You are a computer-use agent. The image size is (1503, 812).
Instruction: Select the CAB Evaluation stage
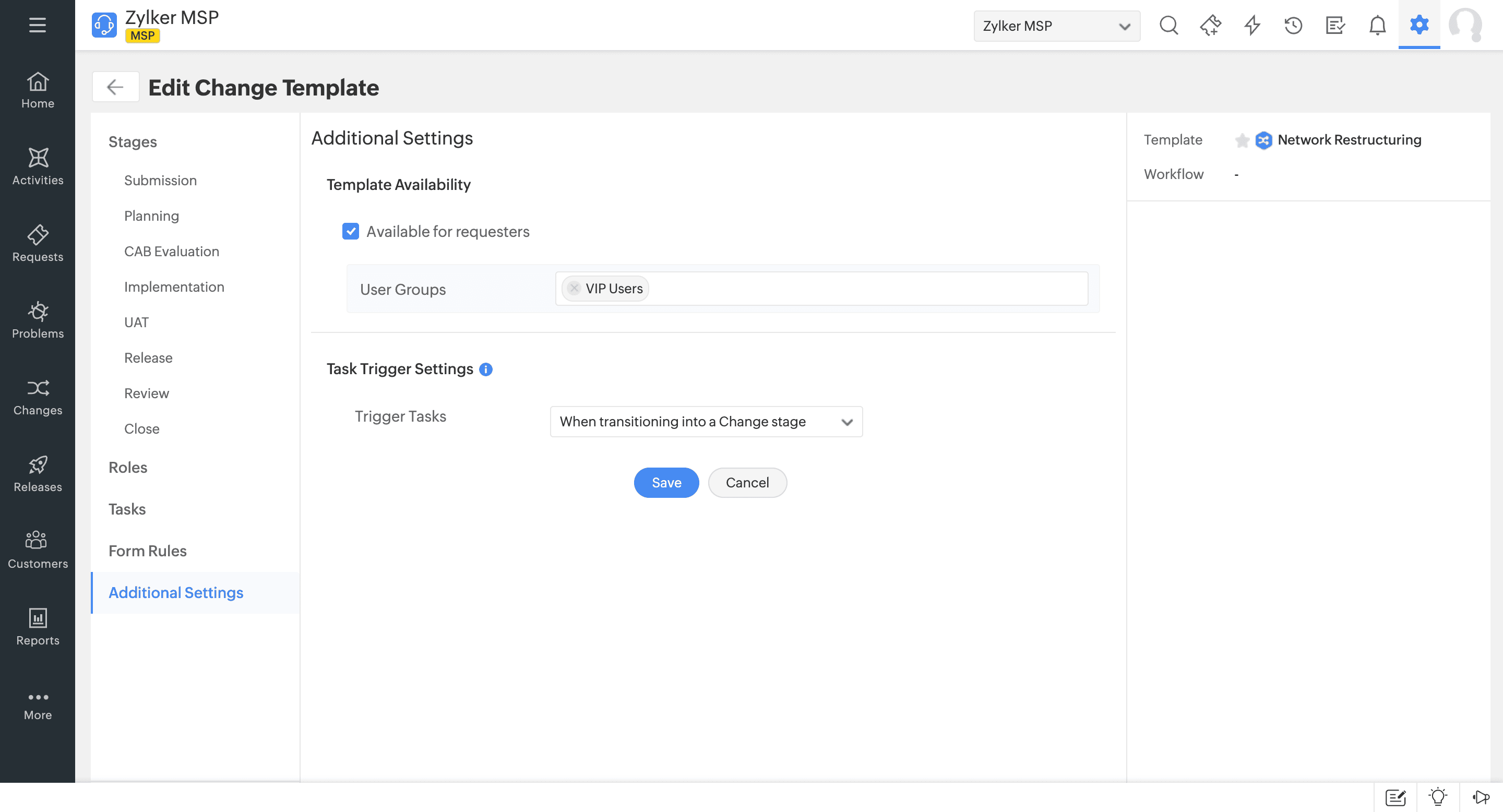[x=172, y=252]
